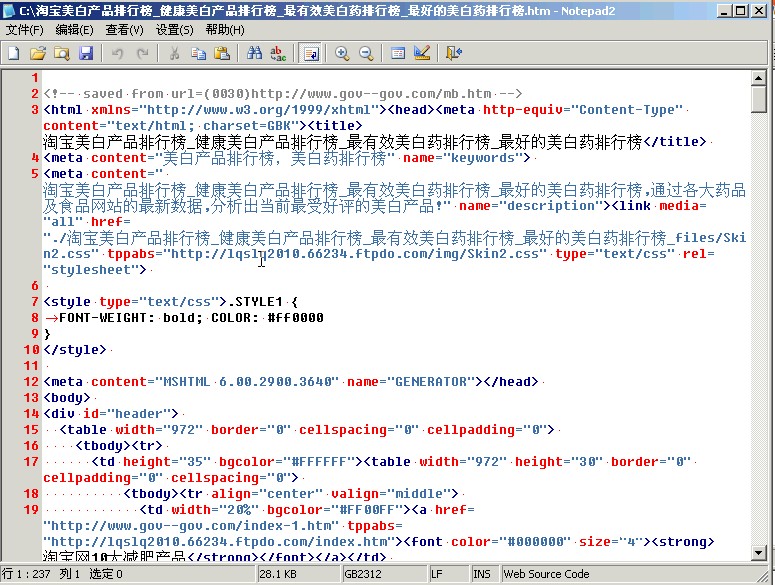The height and width of the screenshot is (585, 775).
Task: Expand the 帮助(H) menu
Action: [225, 30]
